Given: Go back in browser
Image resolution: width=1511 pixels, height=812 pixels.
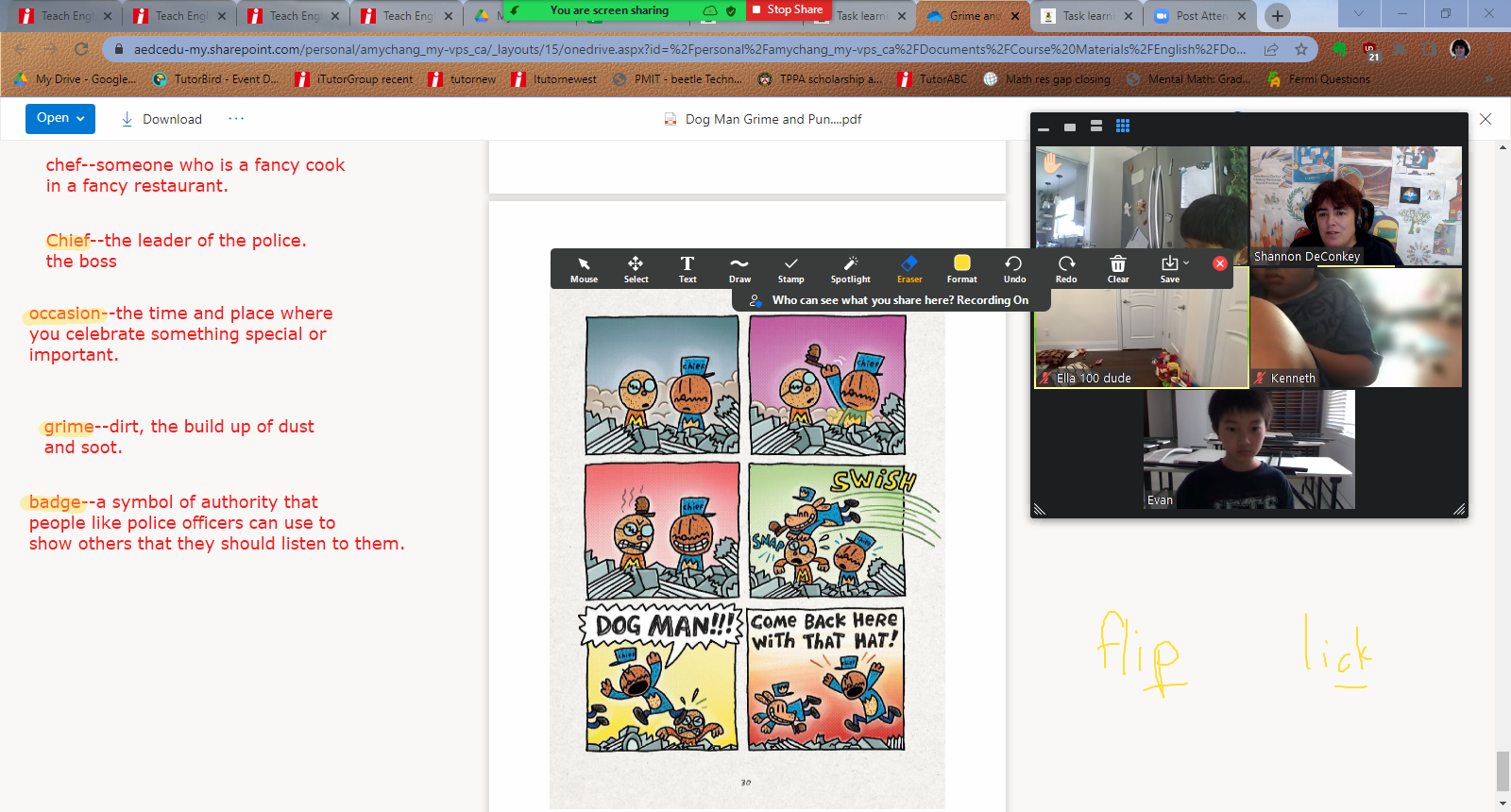Looking at the screenshot, I should click(x=21, y=49).
